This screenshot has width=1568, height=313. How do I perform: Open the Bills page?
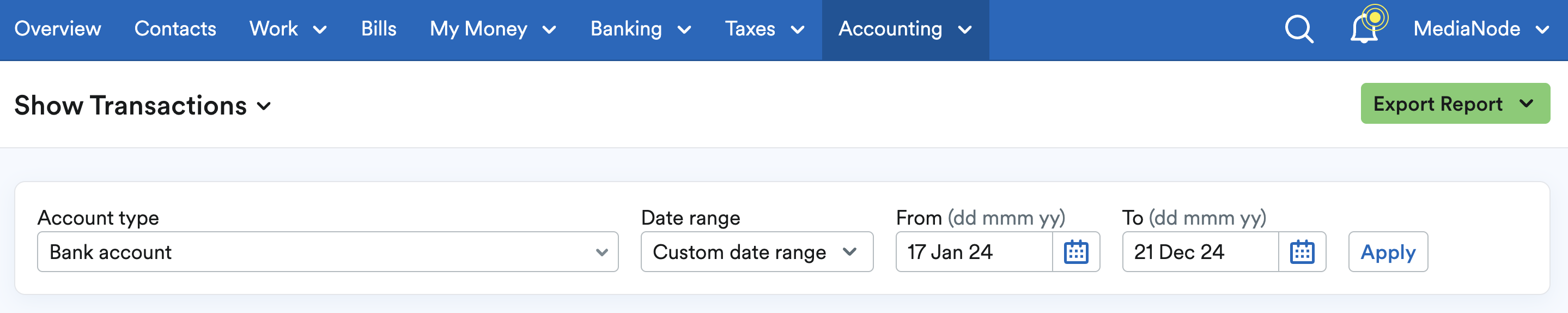379,28
